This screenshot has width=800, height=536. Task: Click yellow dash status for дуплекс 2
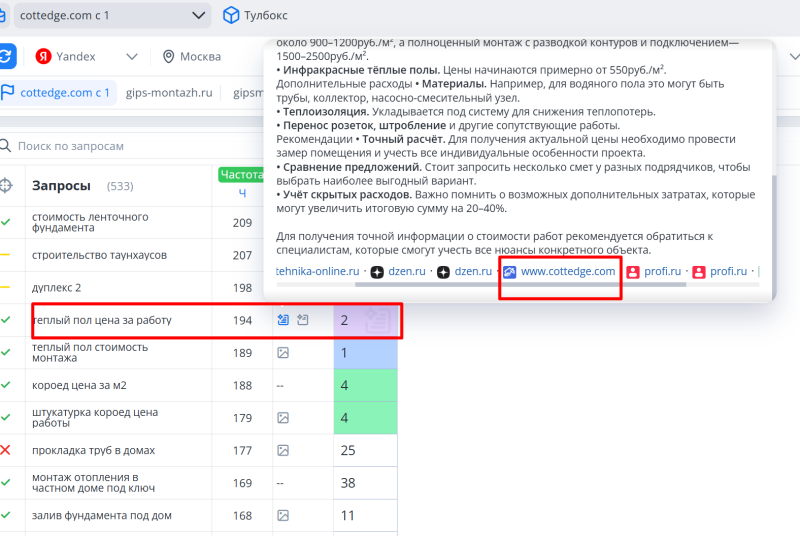(5, 287)
